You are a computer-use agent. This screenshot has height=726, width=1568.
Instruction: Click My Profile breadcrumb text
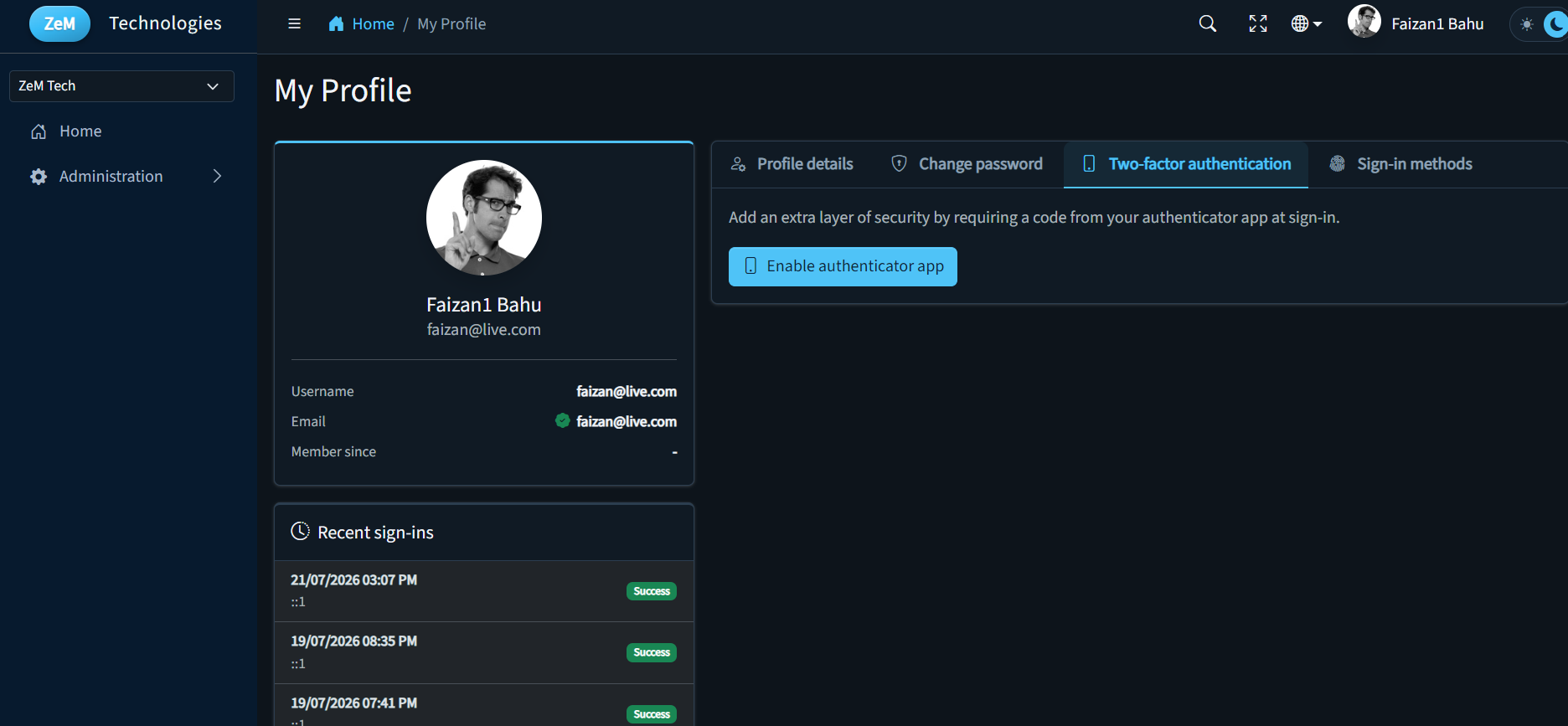point(451,24)
